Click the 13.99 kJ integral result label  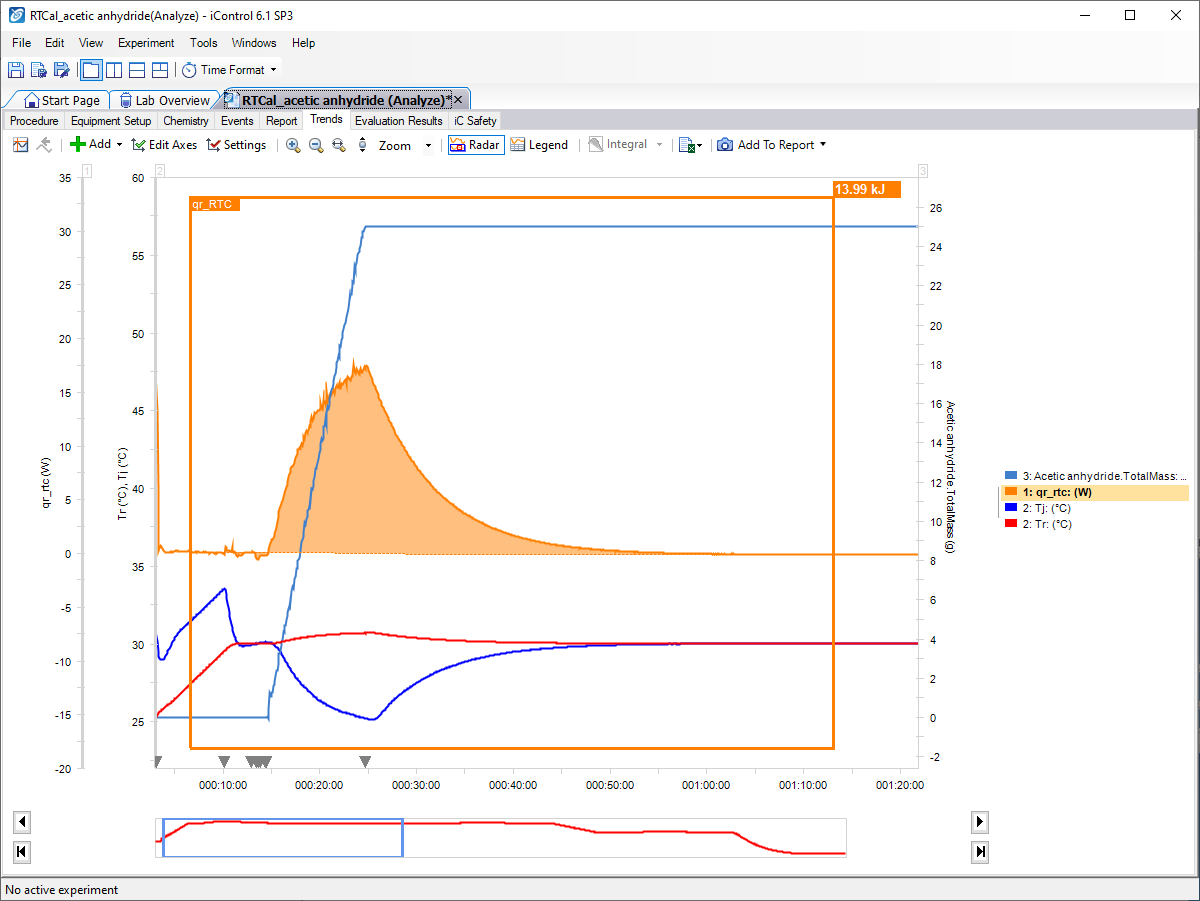[x=867, y=189]
